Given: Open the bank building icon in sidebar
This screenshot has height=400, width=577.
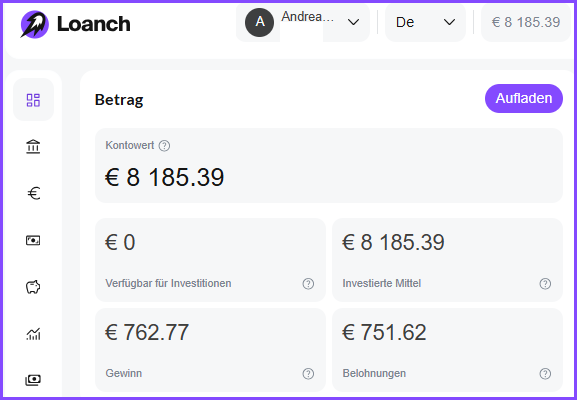Looking at the screenshot, I should click(x=33, y=146).
